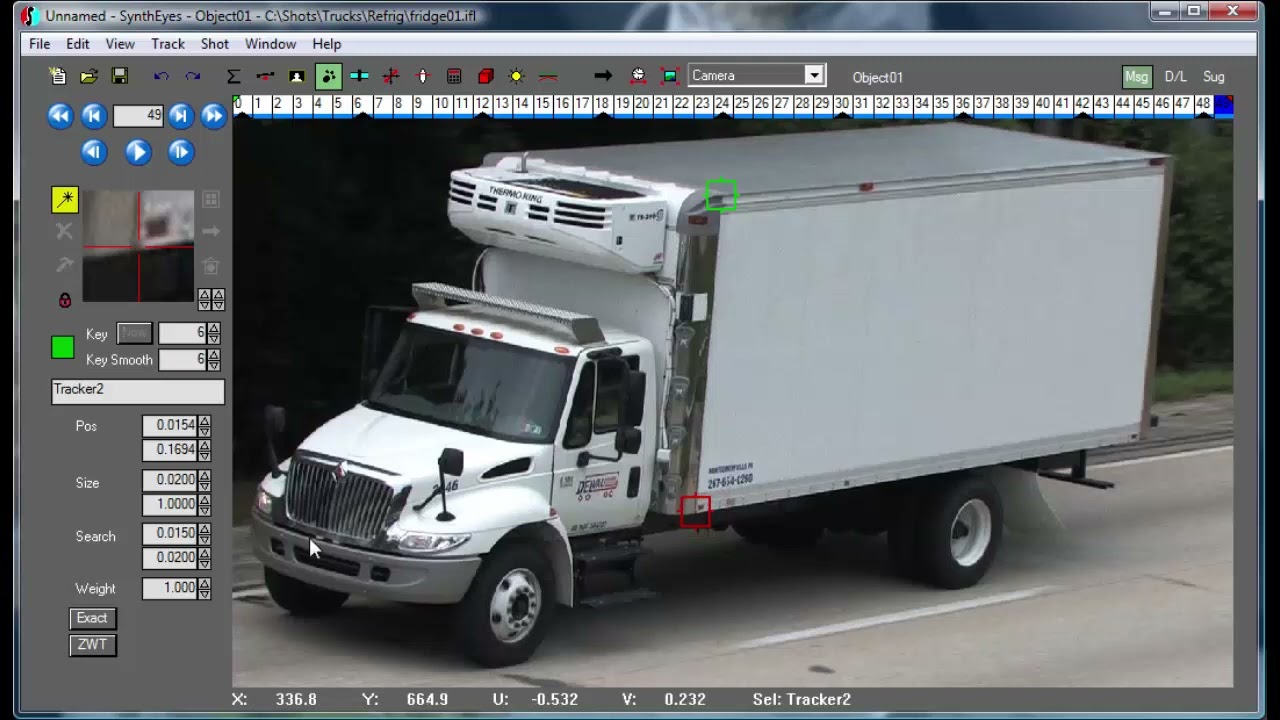
Task: Open the green tracker color swatch
Action: click(63, 347)
